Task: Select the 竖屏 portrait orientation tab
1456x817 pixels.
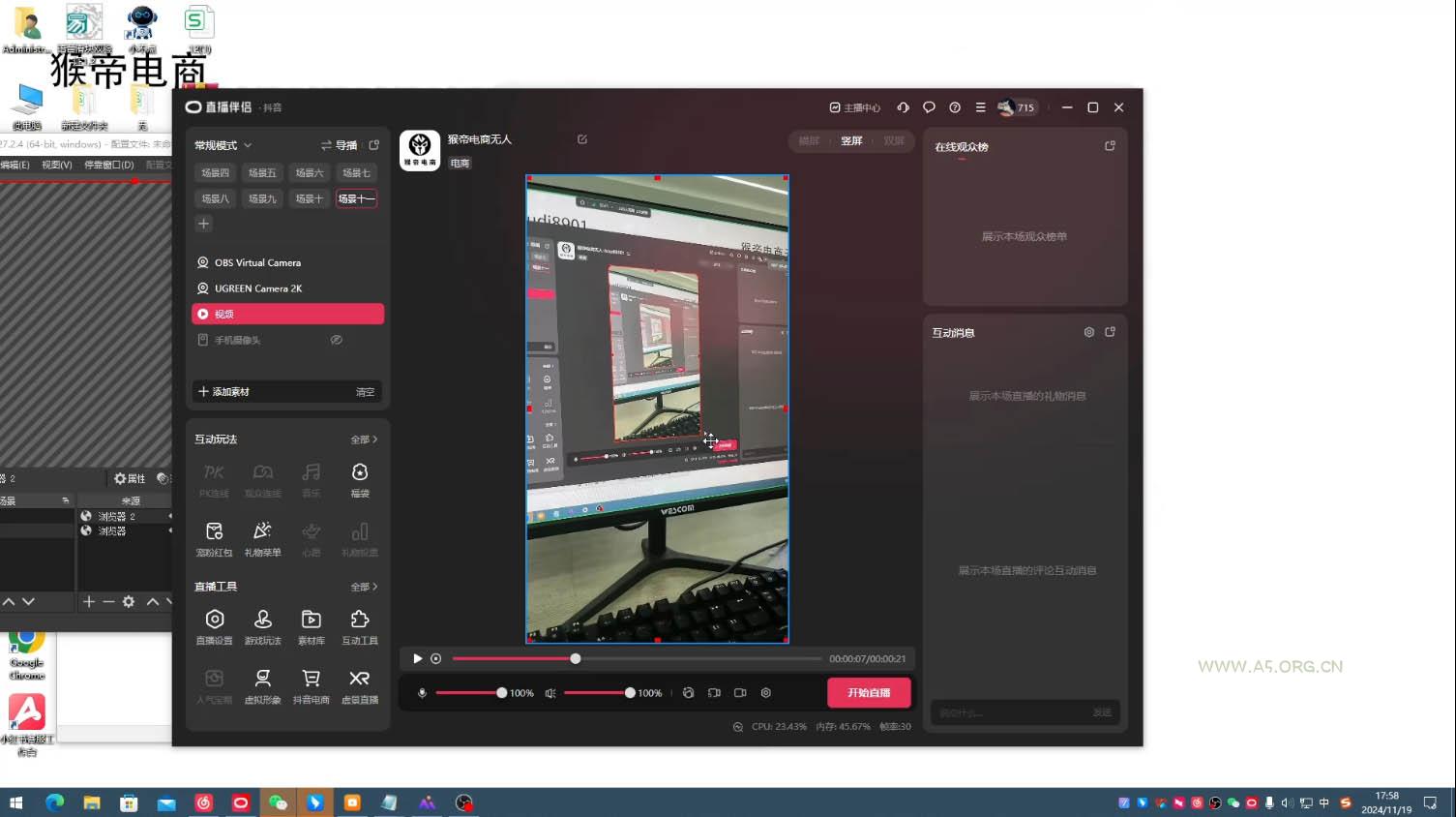Action: pos(851,140)
